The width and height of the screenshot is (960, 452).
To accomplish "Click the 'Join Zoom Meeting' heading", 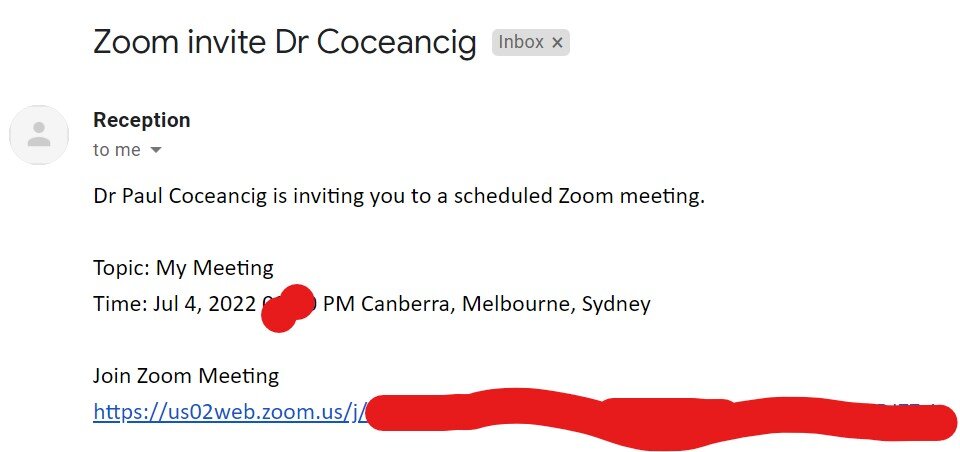I will point(186,375).
